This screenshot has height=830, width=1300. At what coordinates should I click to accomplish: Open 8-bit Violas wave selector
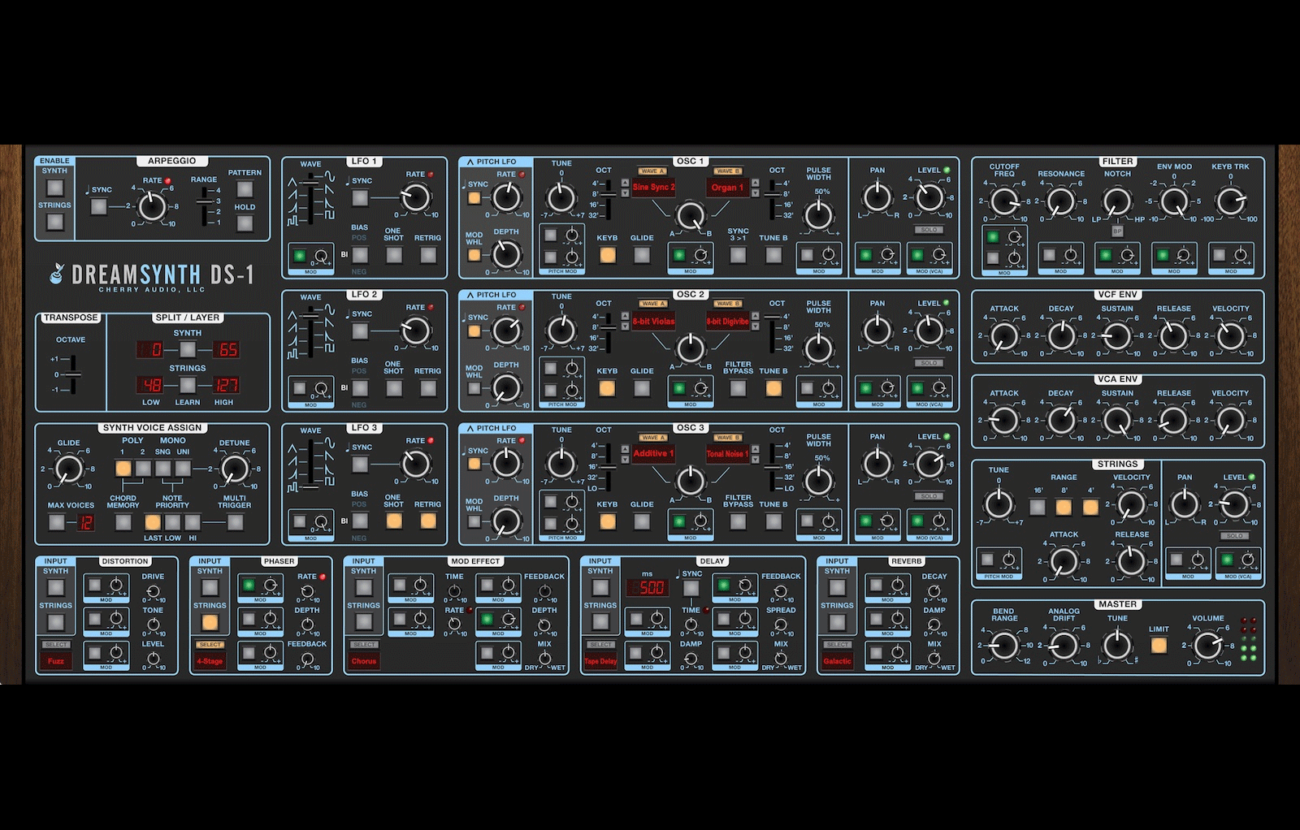(653, 321)
